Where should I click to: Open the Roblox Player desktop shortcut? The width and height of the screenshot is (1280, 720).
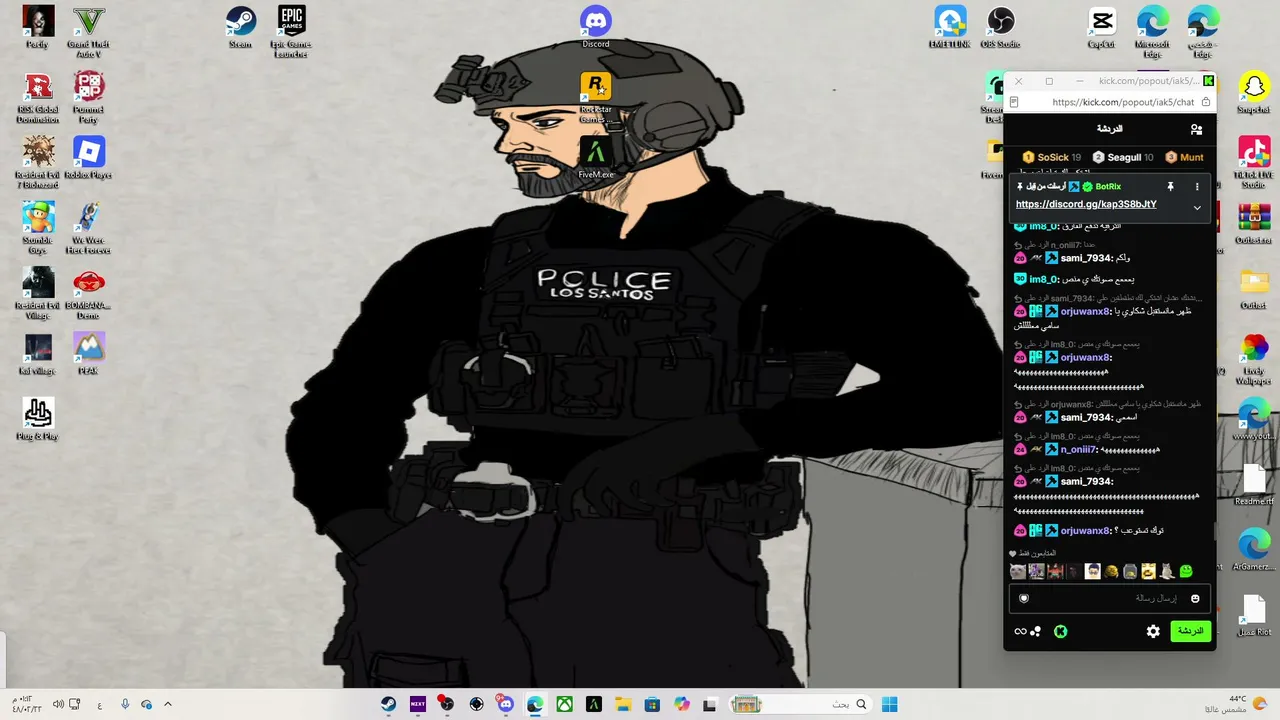pyautogui.click(x=88, y=158)
